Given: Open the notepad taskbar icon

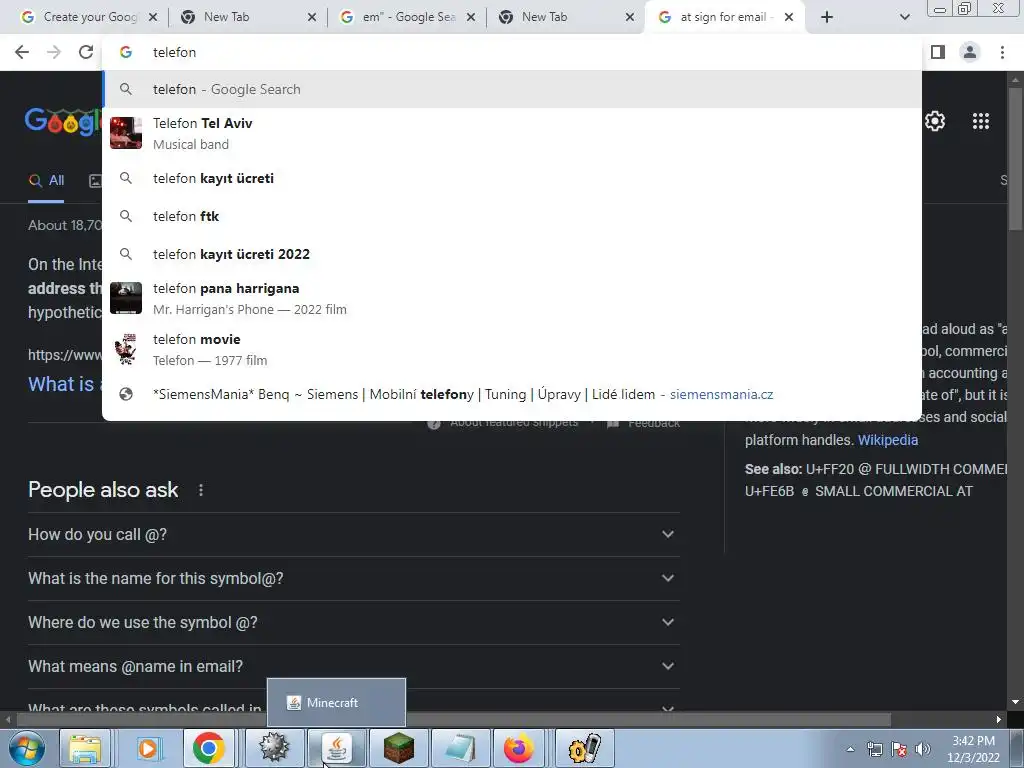Looking at the screenshot, I should [x=460, y=748].
